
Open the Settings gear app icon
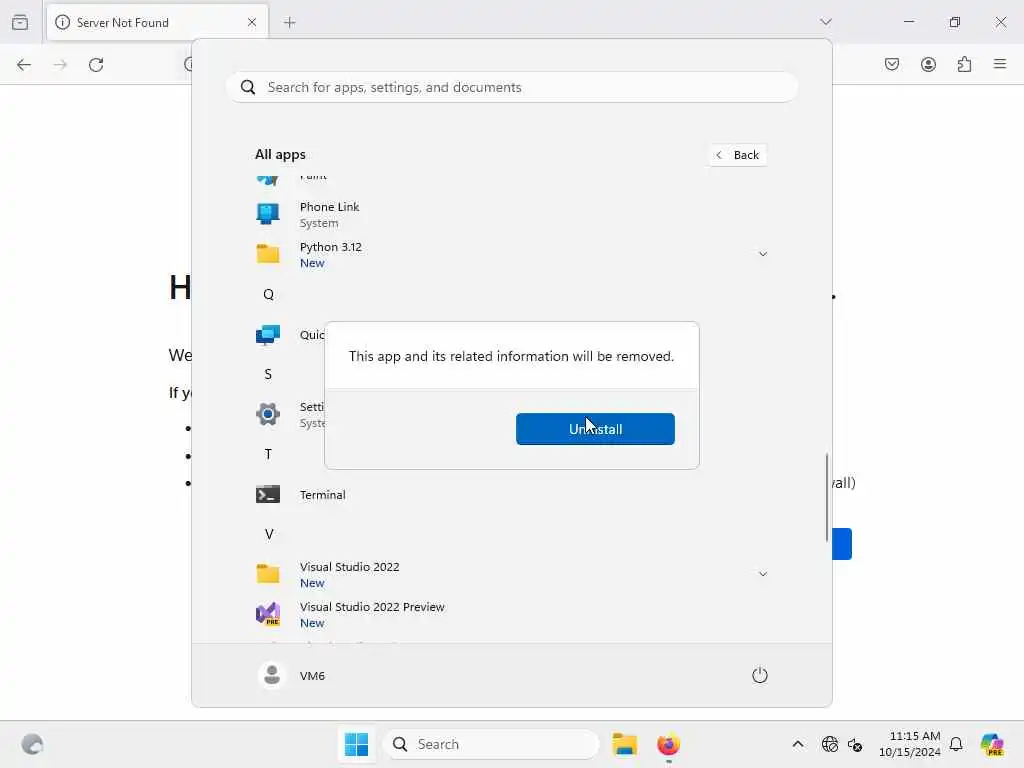(268, 414)
